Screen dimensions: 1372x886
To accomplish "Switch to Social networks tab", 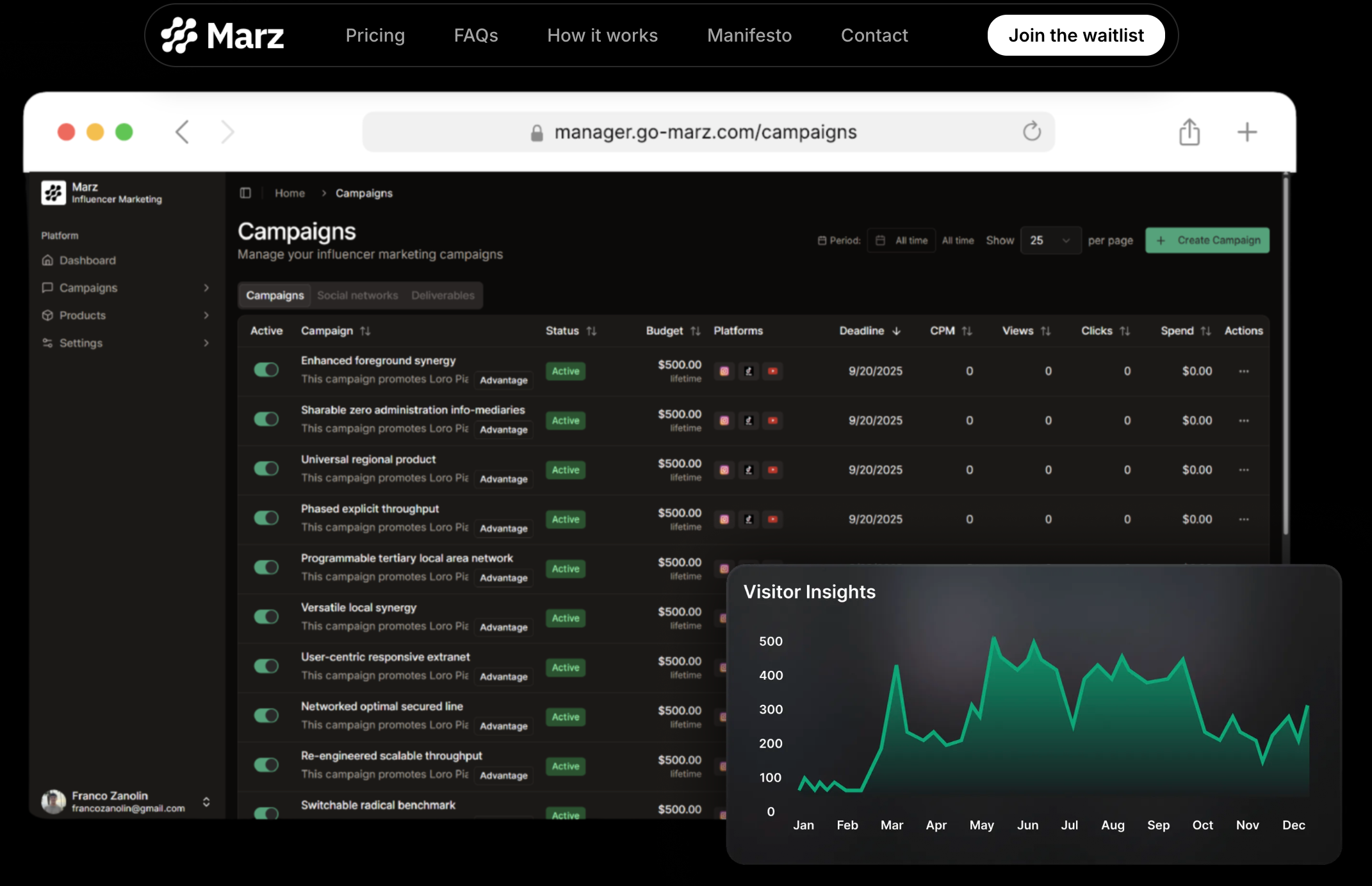I will 357,295.
